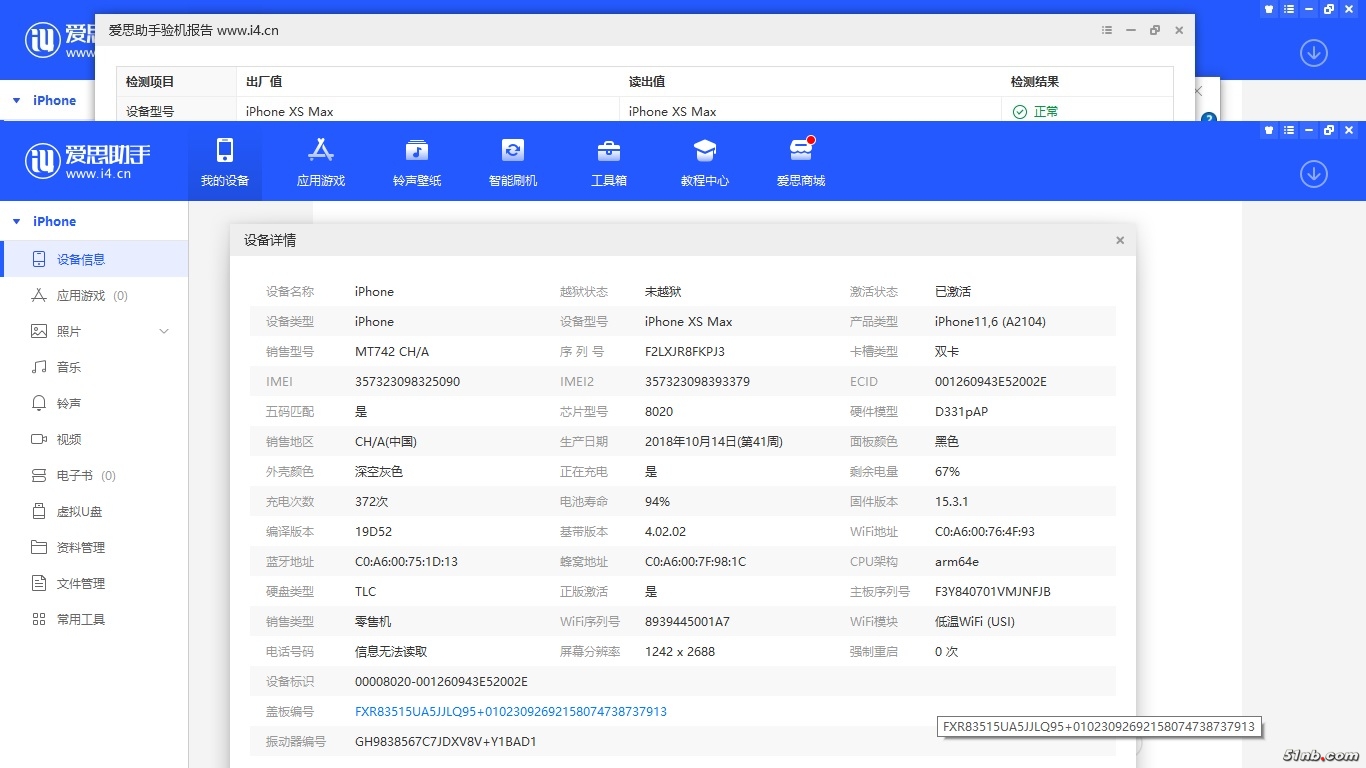The height and width of the screenshot is (768, 1366).
Task: Open 智能刷机 smart flash icon
Action: (x=513, y=152)
